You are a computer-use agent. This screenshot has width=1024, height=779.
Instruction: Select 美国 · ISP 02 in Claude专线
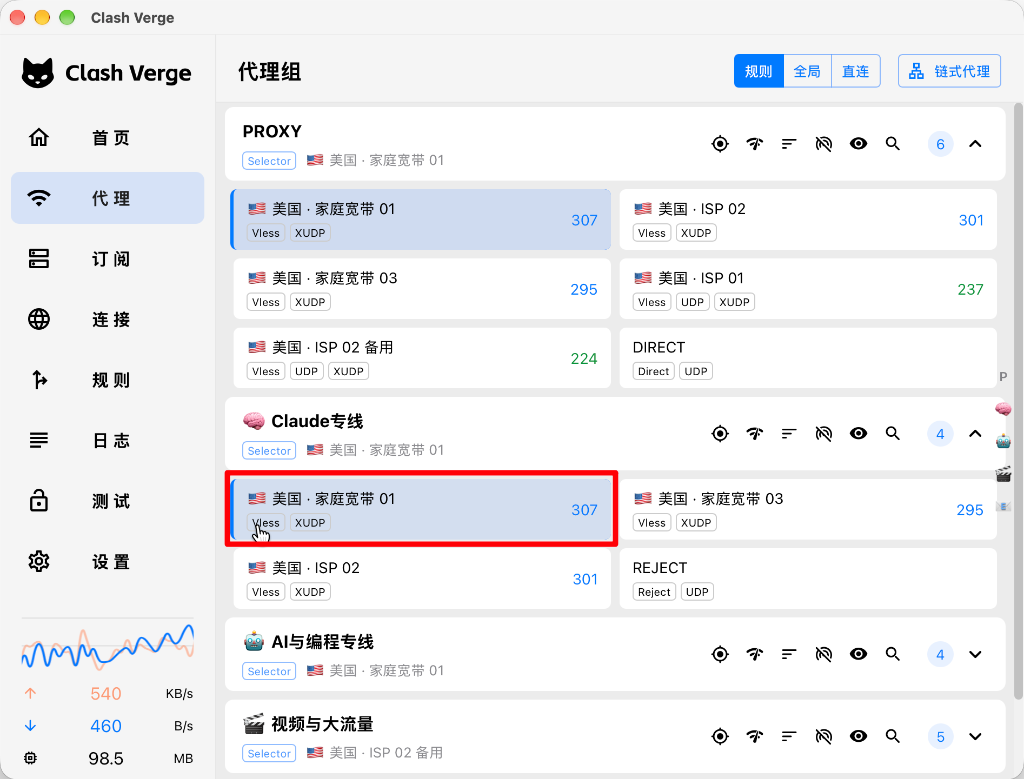pos(422,579)
